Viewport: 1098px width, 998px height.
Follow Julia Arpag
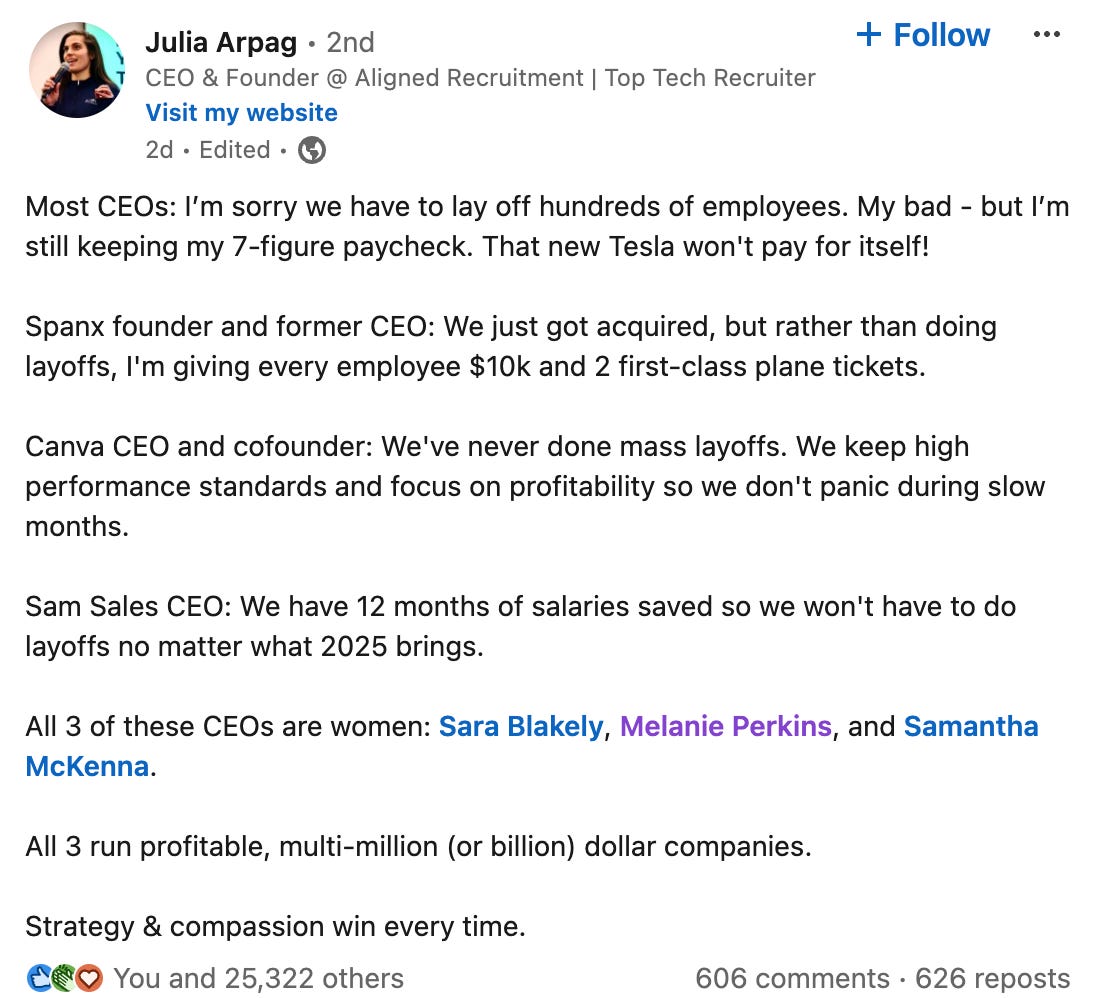pos(923,34)
